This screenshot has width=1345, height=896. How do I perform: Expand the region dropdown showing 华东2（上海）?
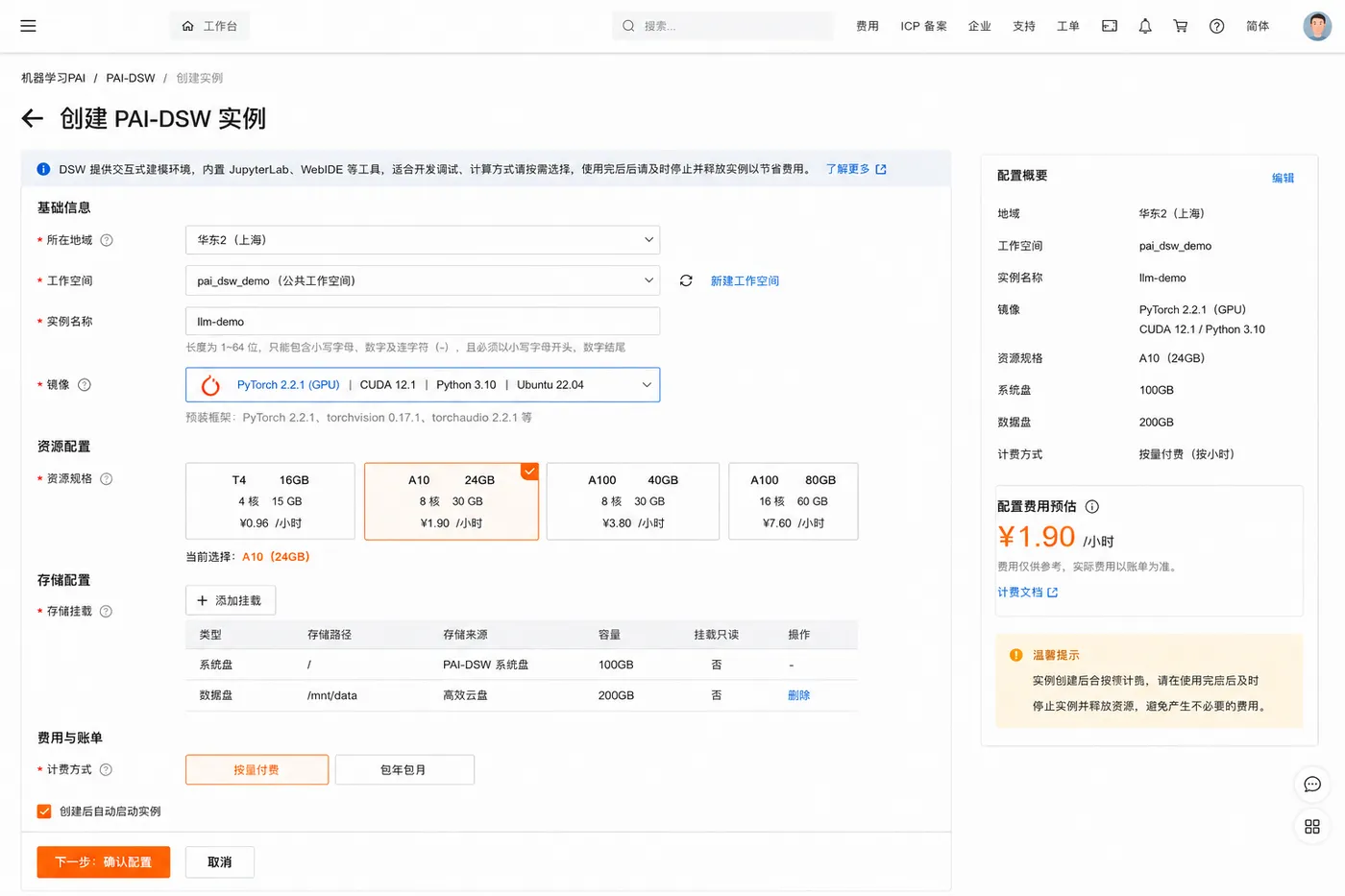tap(423, 240)
